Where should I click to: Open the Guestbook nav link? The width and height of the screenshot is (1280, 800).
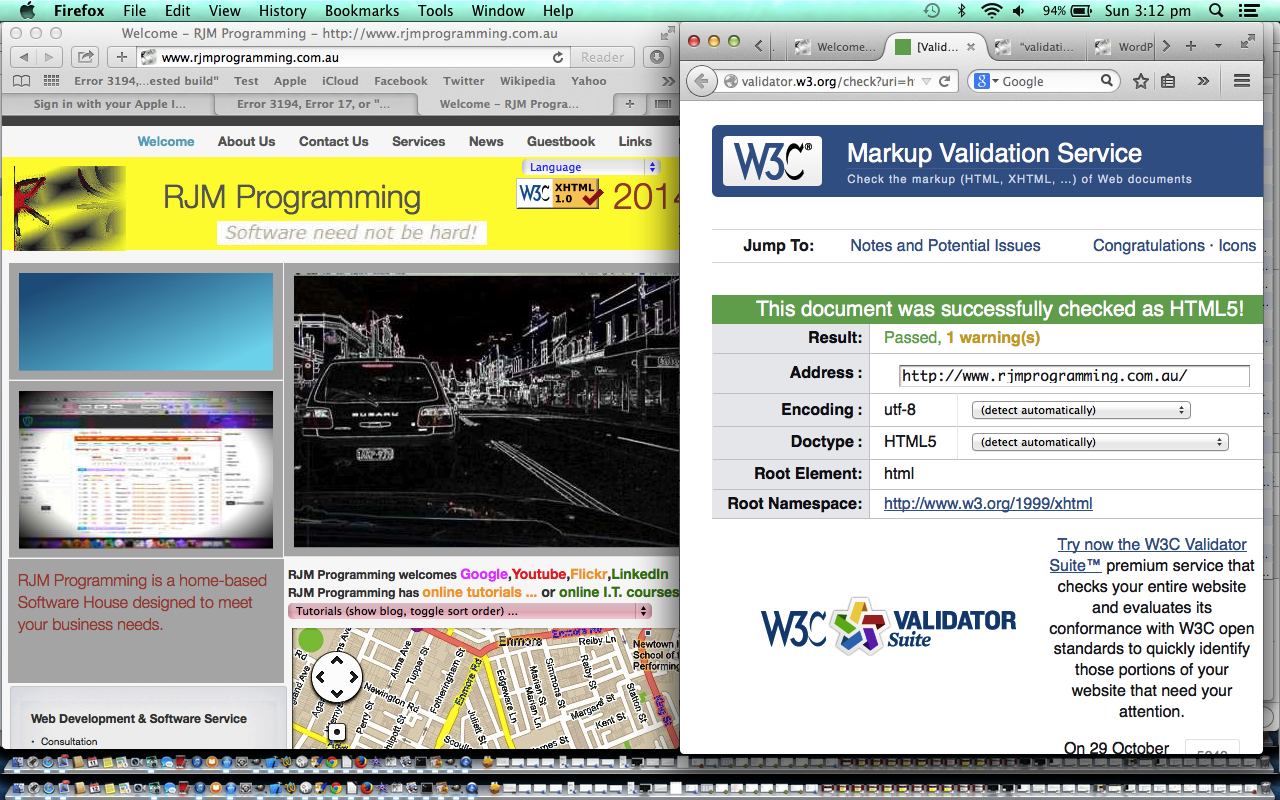[x=561, y=141]
